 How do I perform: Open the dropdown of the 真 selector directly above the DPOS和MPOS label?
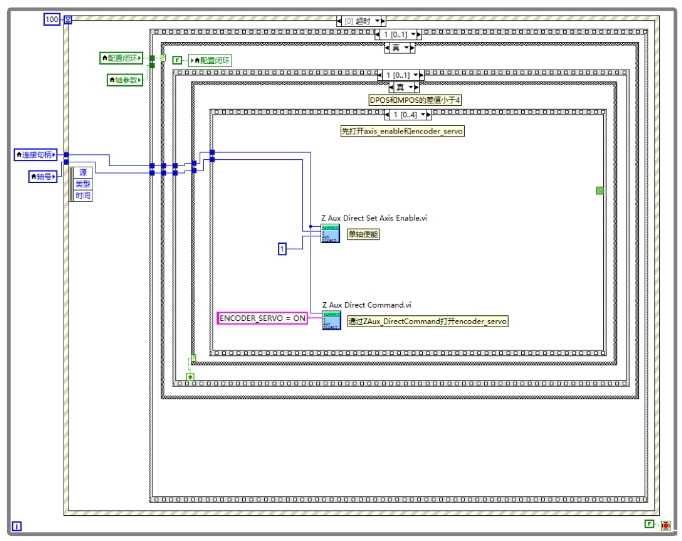411,87
